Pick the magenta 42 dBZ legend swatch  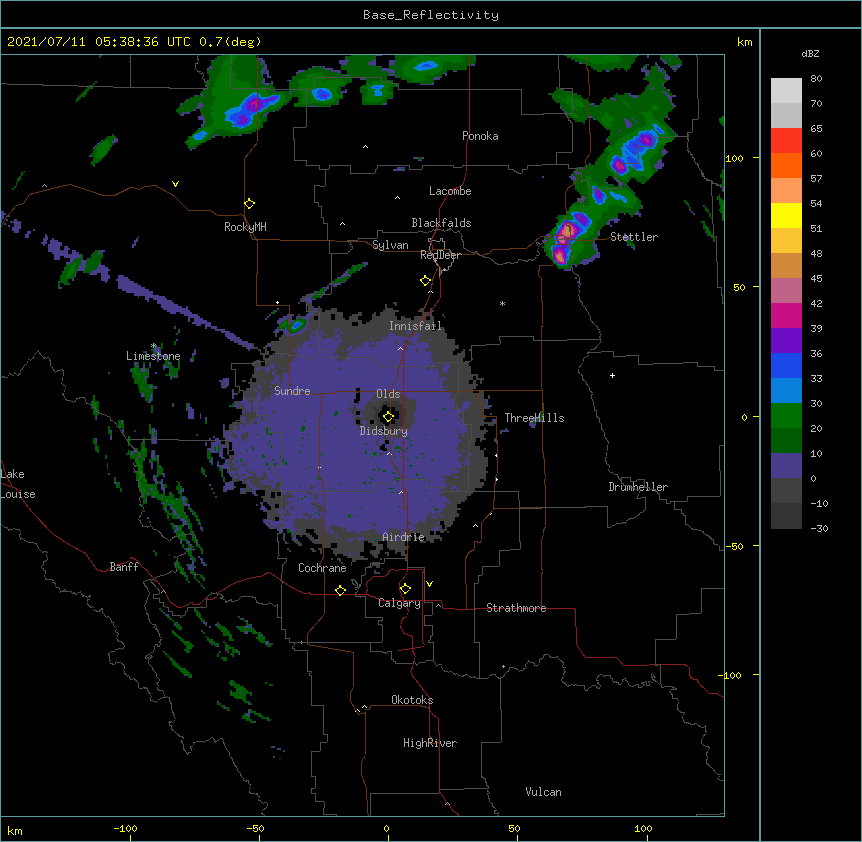786,315
